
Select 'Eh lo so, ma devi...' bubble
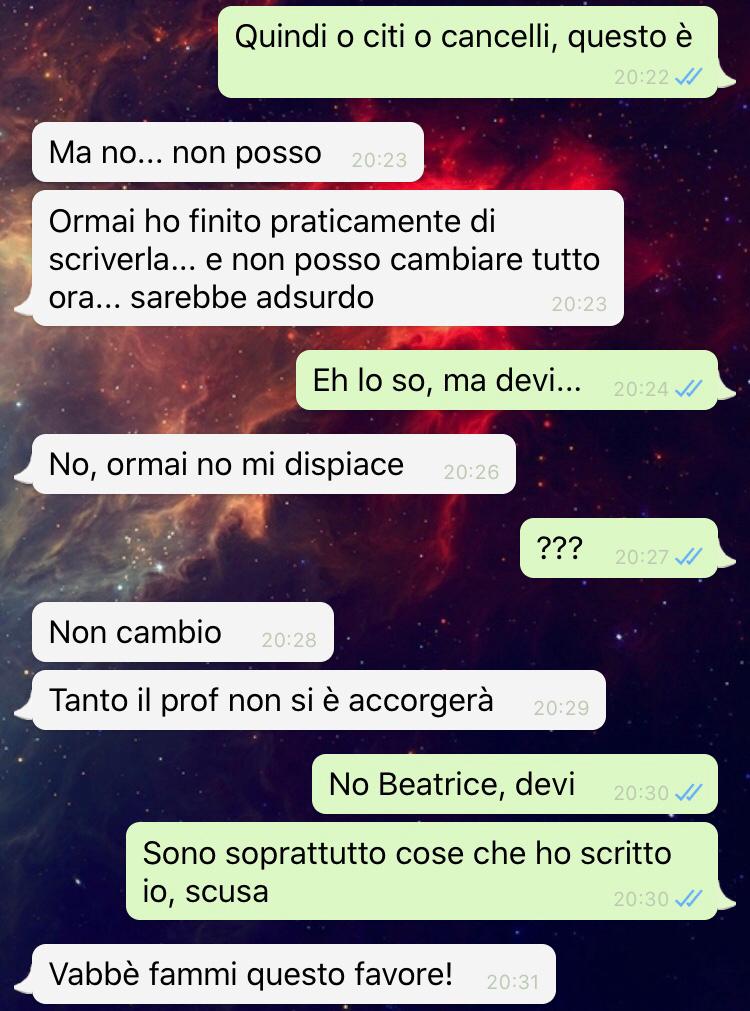point(507,380)
